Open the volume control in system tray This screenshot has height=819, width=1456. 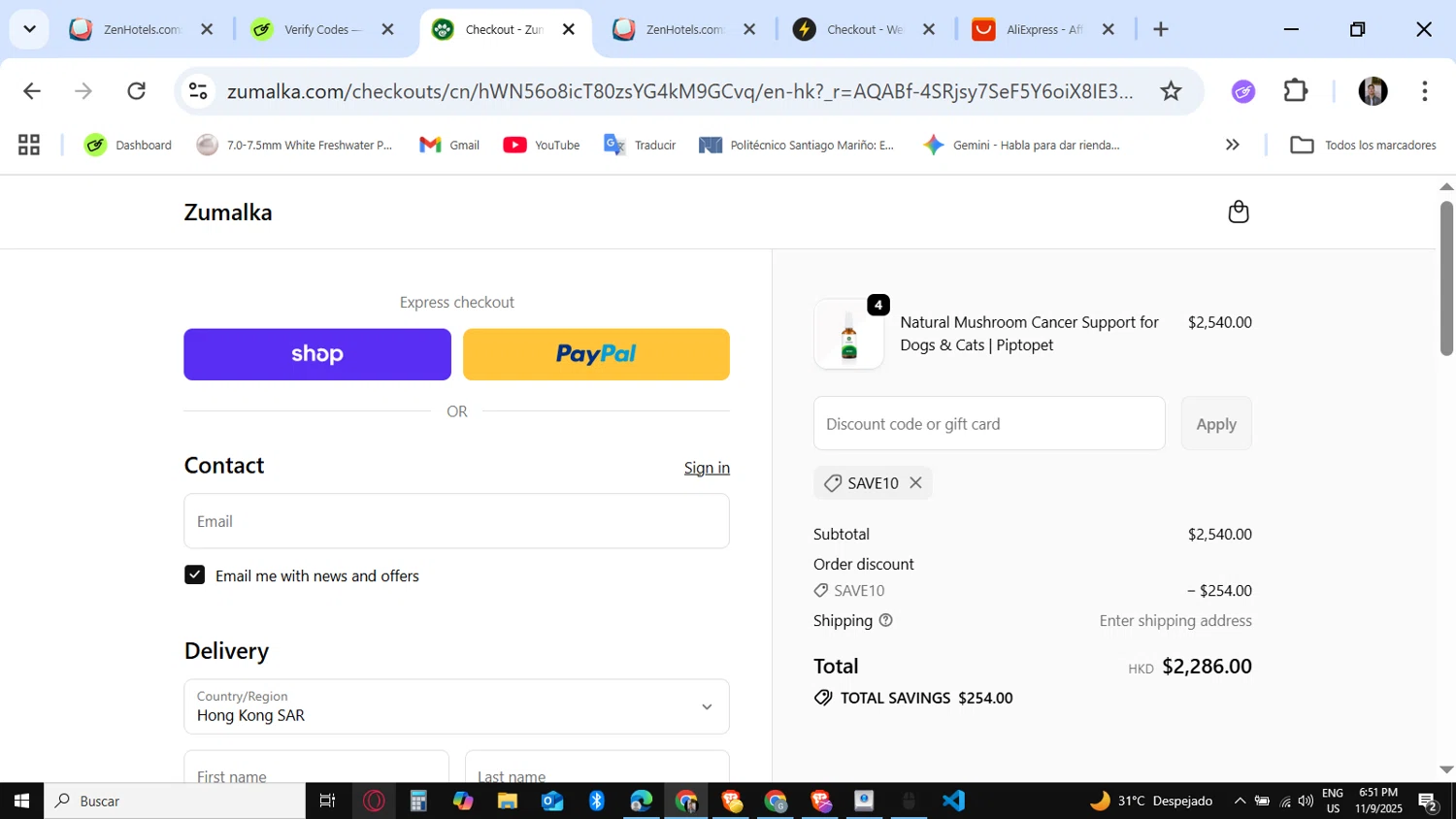1306,802
